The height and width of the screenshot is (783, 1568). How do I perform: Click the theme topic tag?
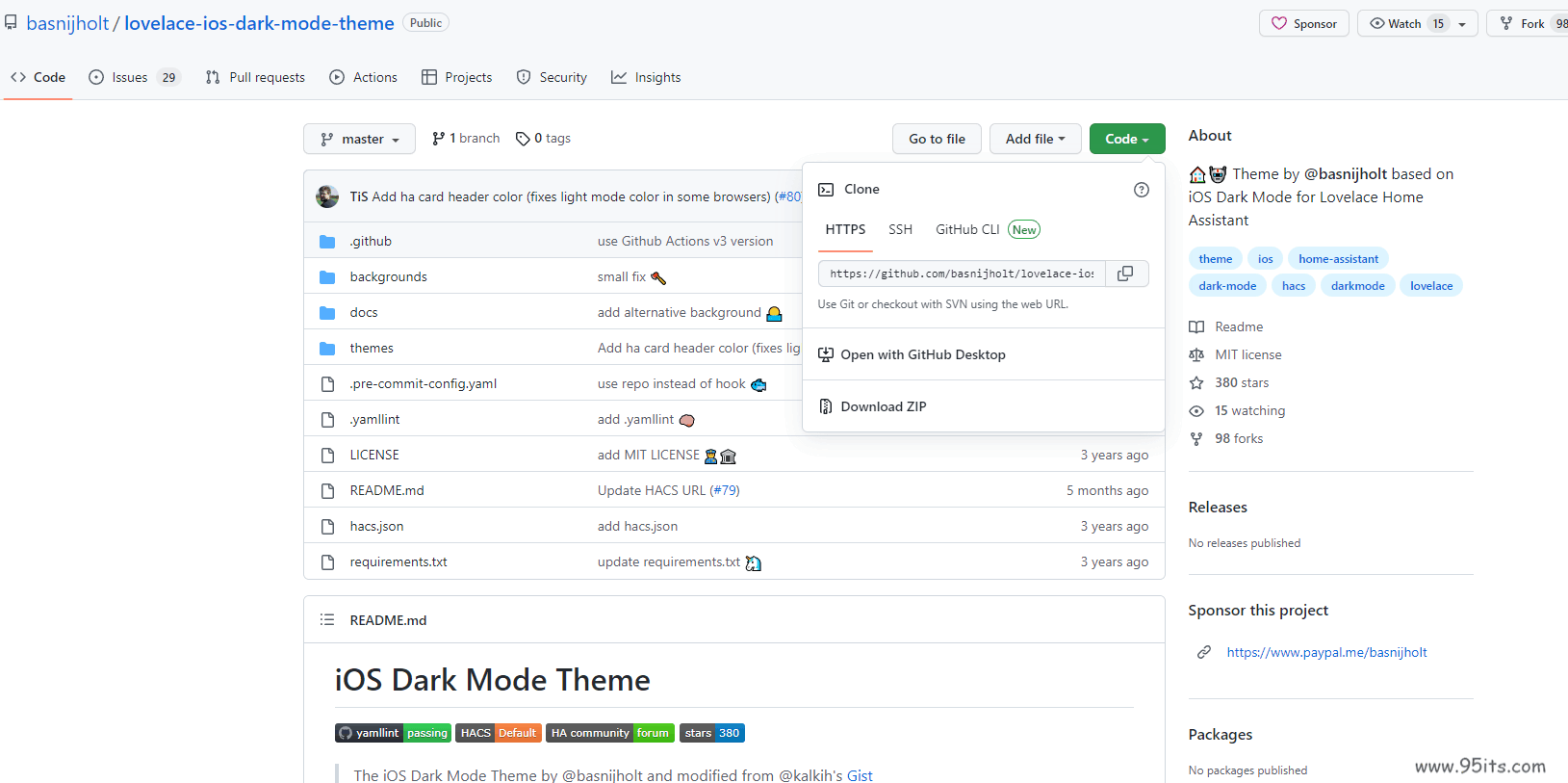pyautogui.click(x=1216, y=259)
